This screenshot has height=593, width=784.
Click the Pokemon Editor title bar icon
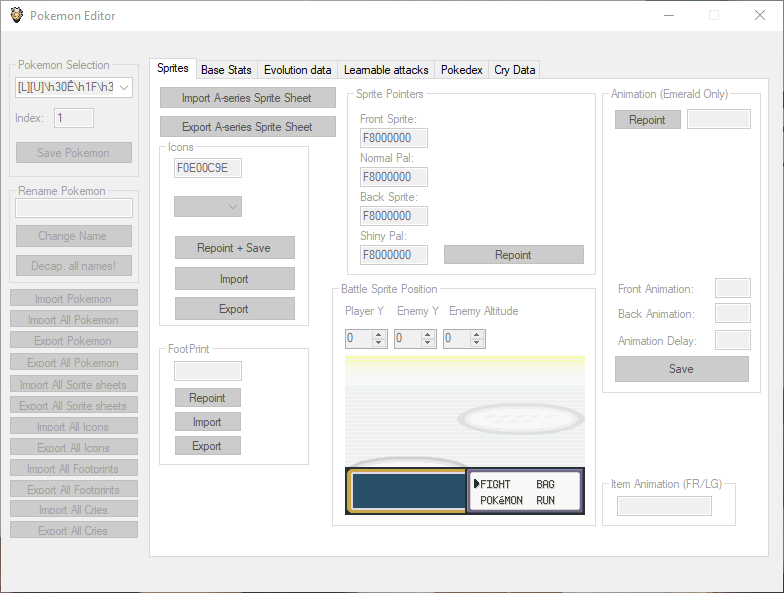(x=16, y=15)
